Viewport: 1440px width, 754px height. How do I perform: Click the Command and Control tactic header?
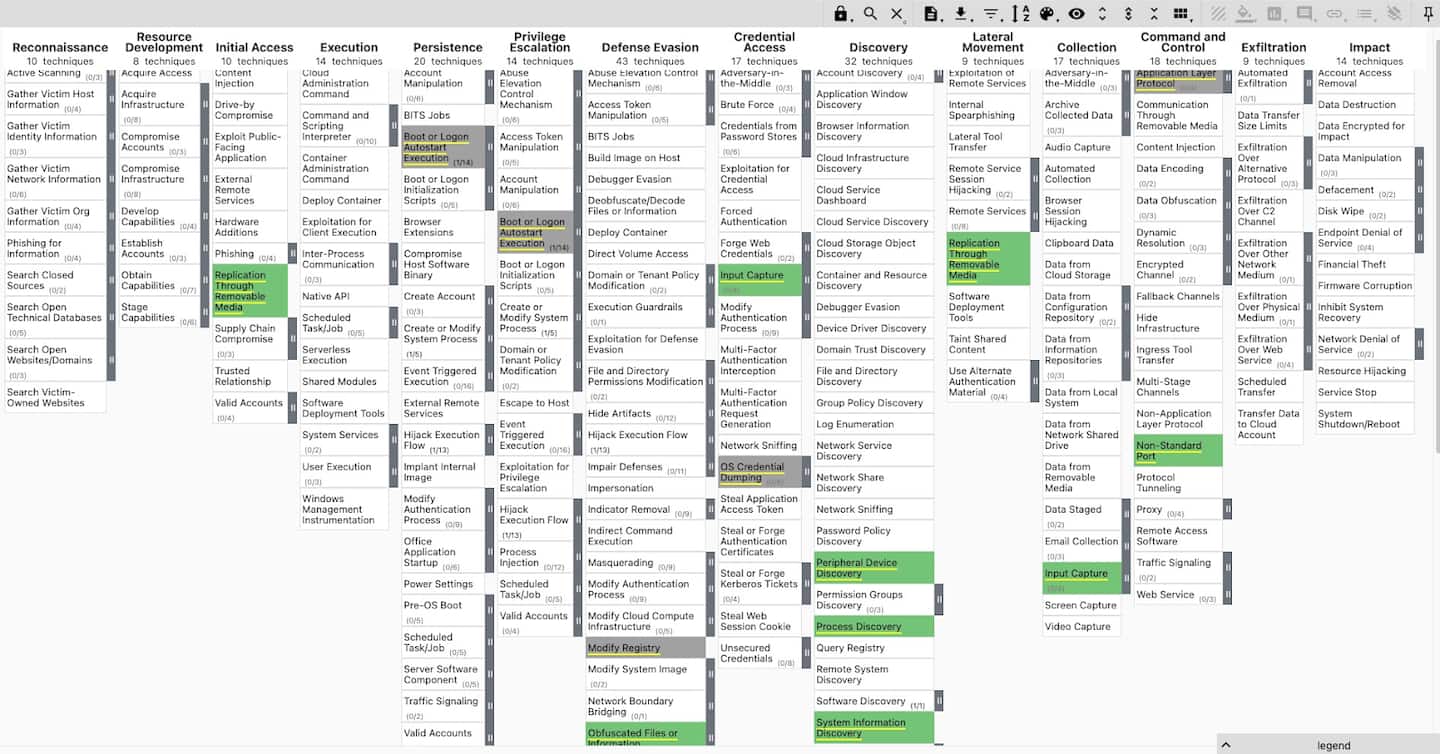coord(1182,42)
